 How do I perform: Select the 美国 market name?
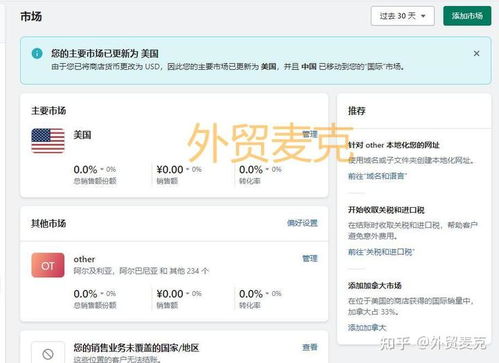pos(82,135)
